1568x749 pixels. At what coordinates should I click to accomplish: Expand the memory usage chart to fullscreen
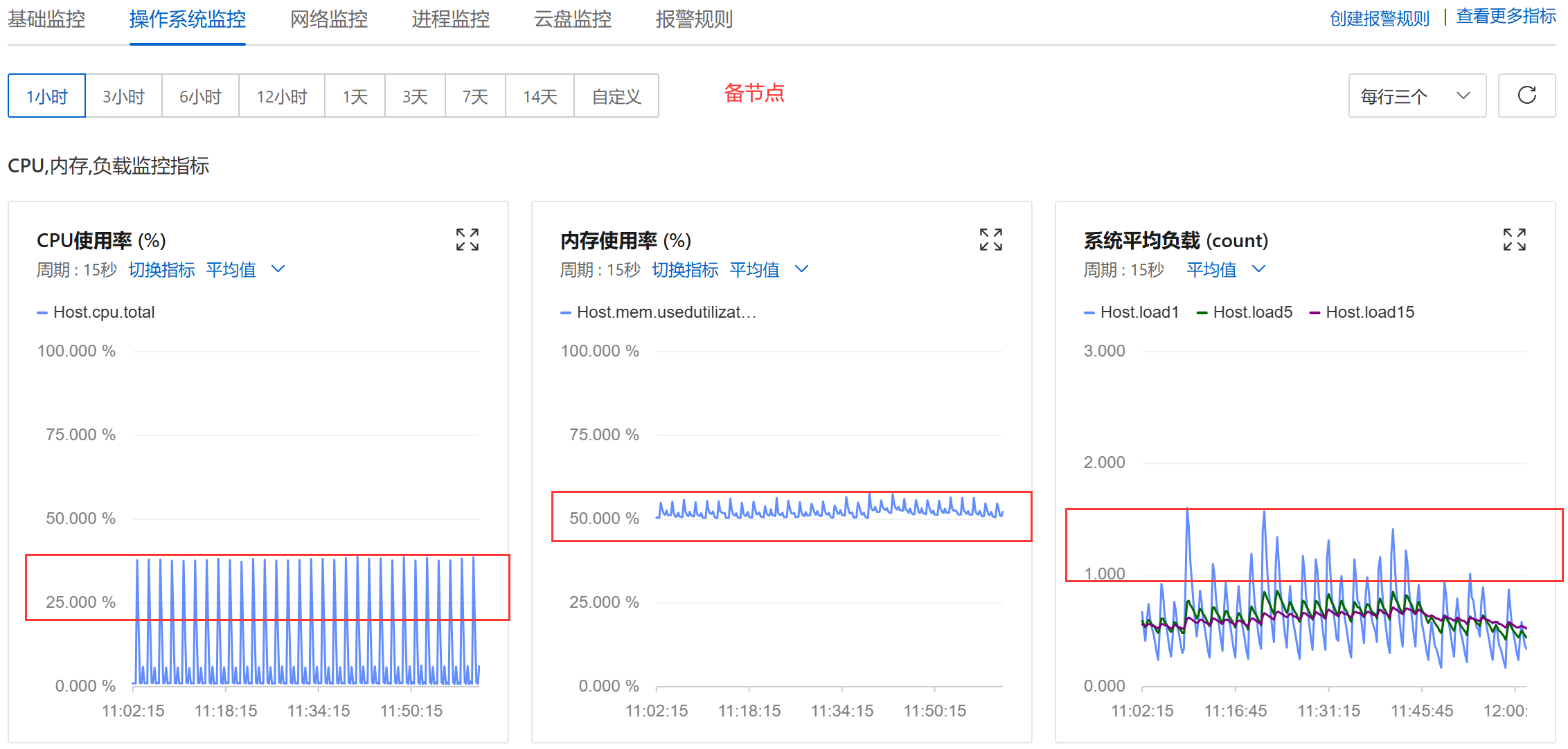[991, 240]
